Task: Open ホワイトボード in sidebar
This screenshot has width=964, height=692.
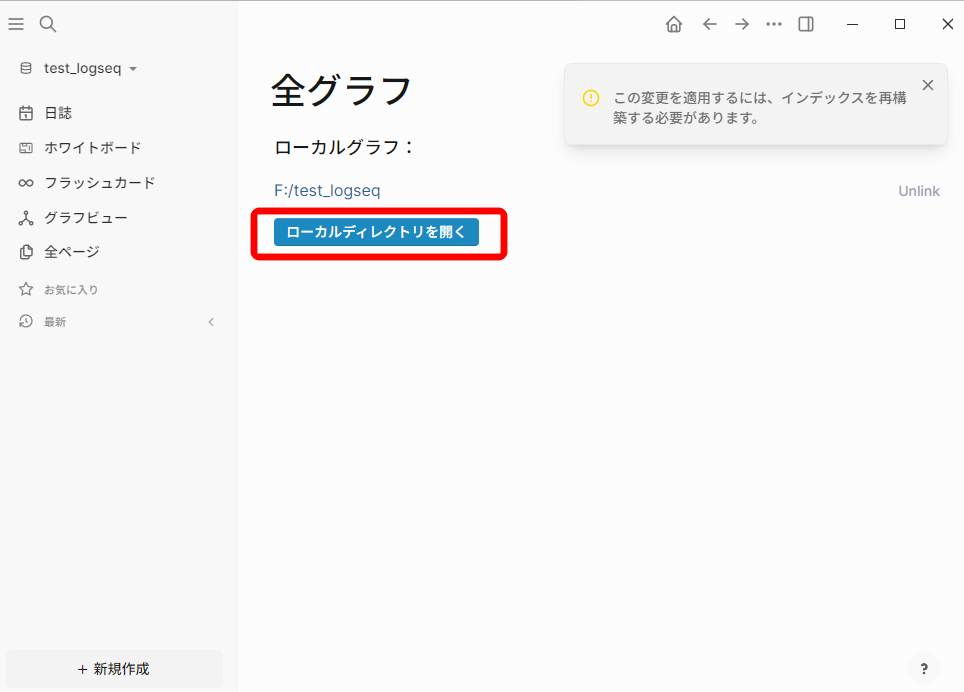Action: click(x=92, y=147)
